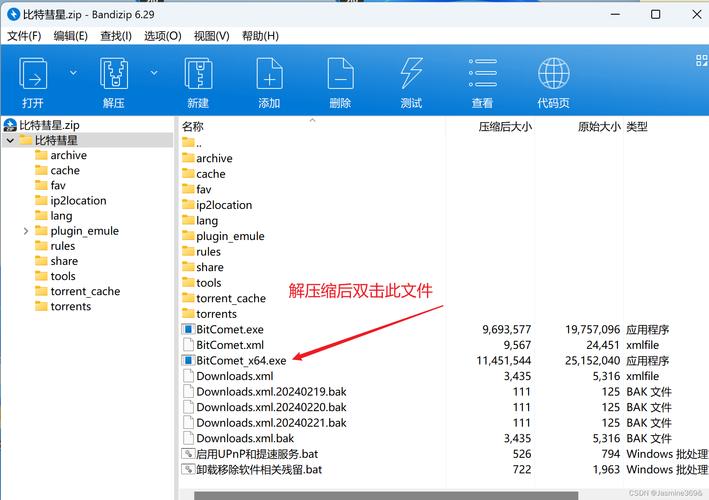This screenshot has width=709, height=500.
Task: Select ip2location folder in left tree
Action: pos(79,201)
